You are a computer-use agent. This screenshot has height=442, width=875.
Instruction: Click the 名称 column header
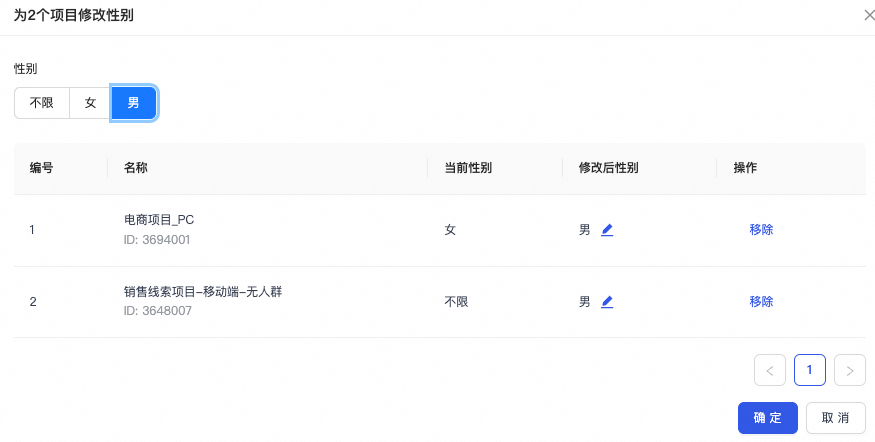(136, 168)
